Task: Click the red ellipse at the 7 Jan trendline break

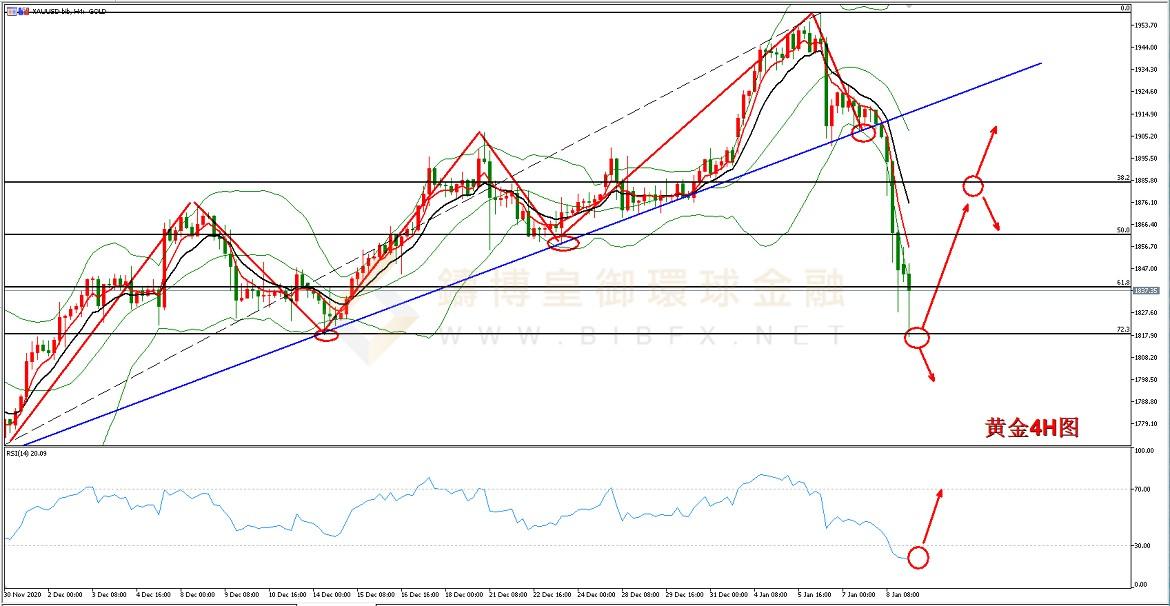Action: tap(863, 132)
